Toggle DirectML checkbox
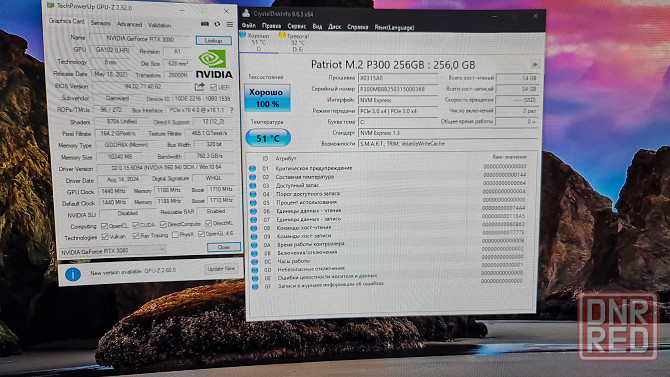The width and height of the screenshot is (670, 377). (x=209, y=223)
